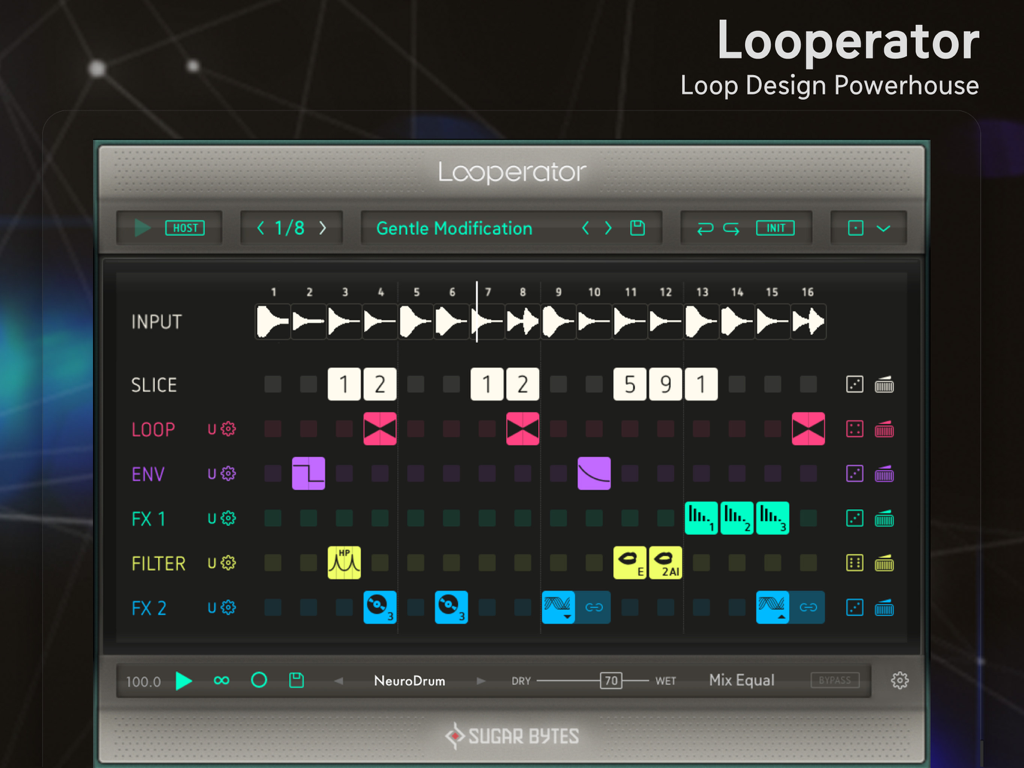The height and width of the screenshot is (768, 1024).
Task: Enable the BYPASS toggle
Action: [x=836, y=680]
